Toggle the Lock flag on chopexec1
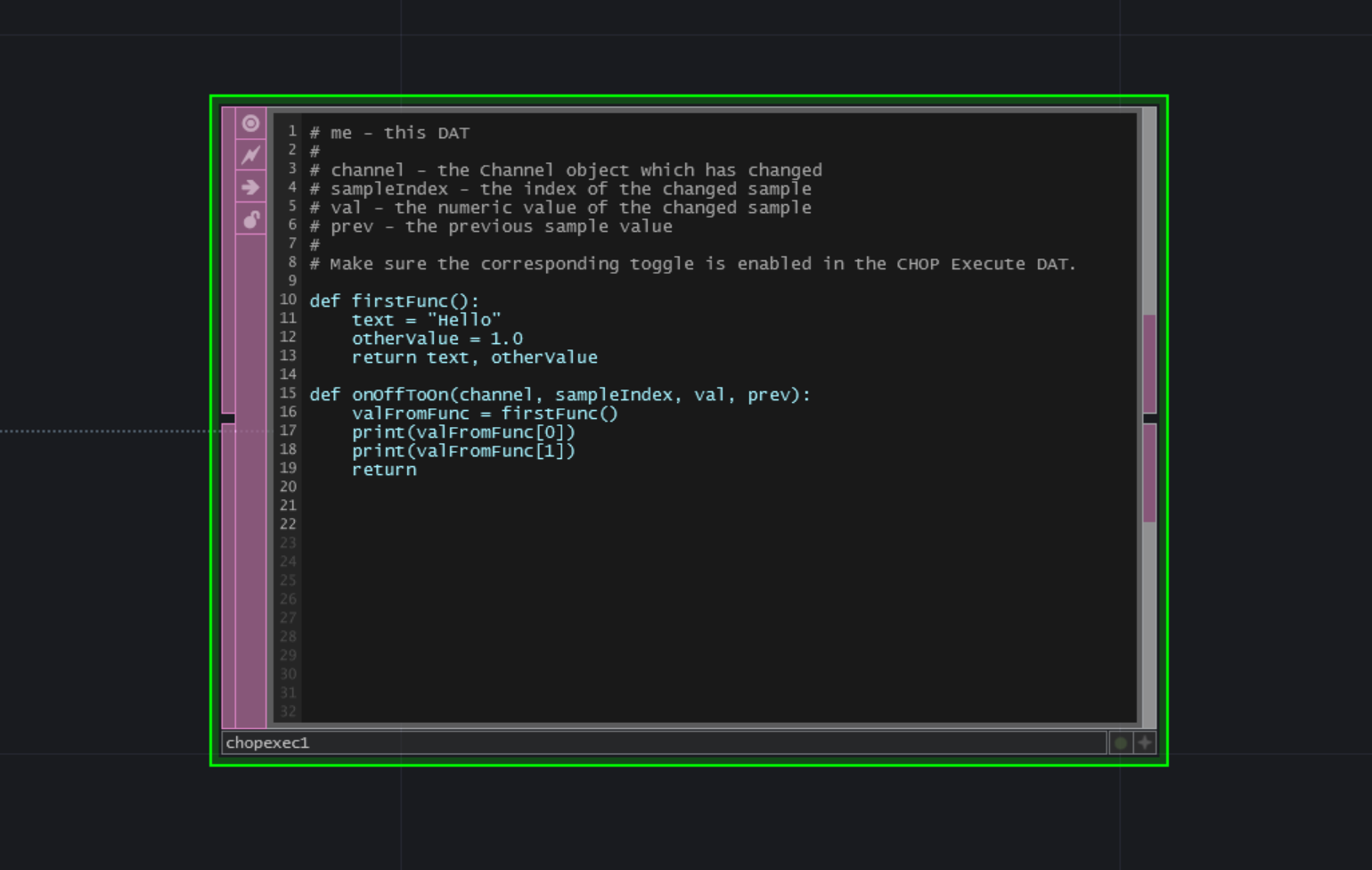The image size is (1372, 870). 250,219
